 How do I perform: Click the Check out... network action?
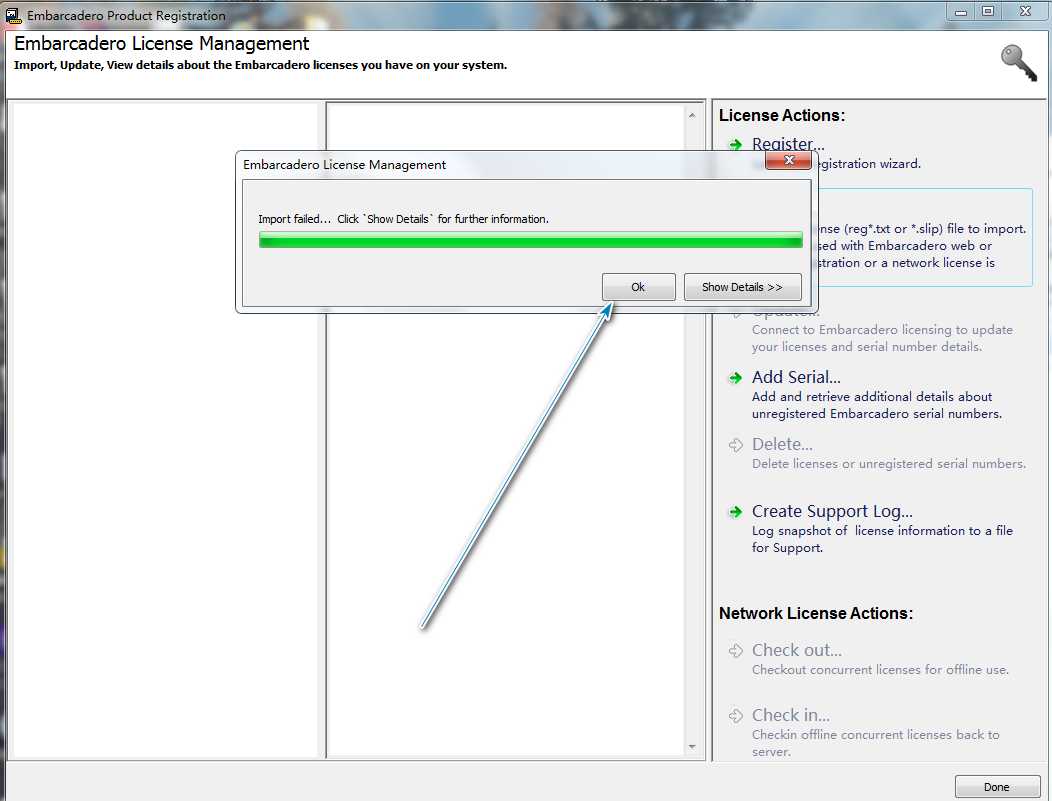click(x=796, y=650)
